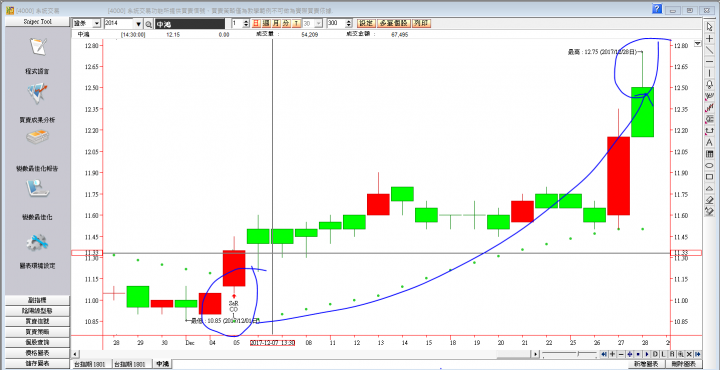Select the horizontal line tool

click(709, 61)
